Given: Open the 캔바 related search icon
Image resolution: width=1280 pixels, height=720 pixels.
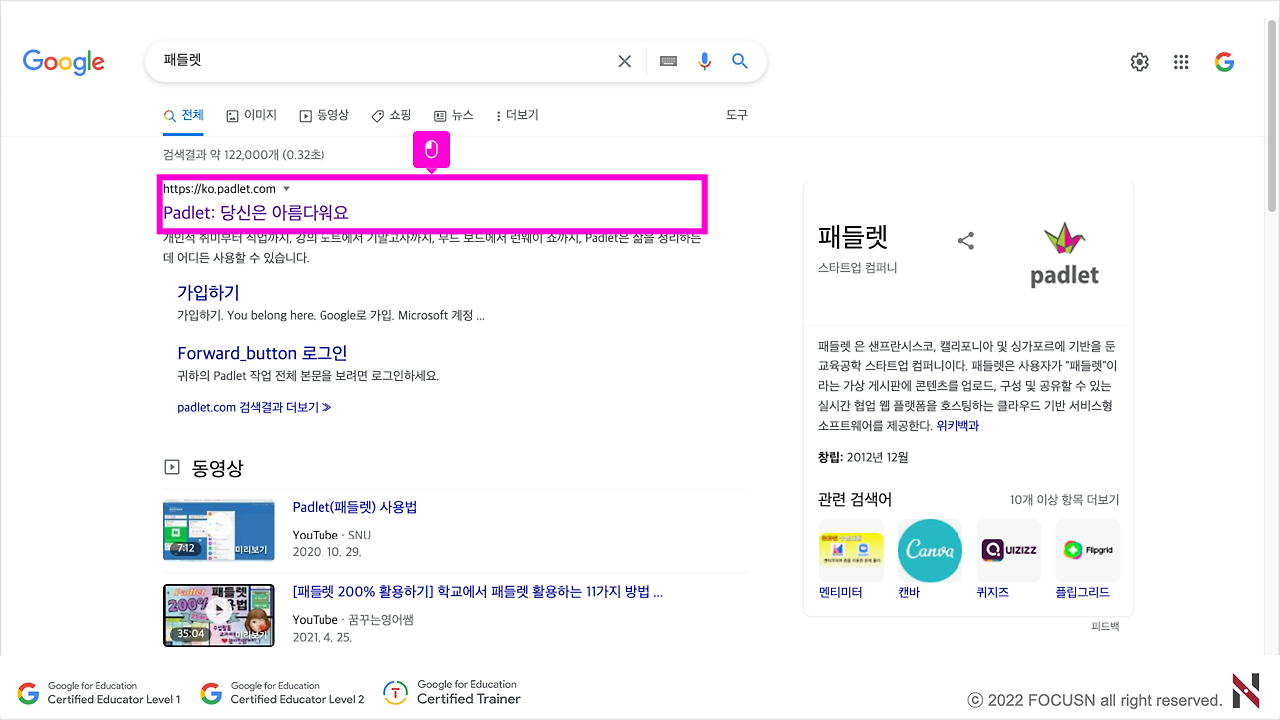Looking at the screenshot, I should pyautogui.click(x=928, y=549).
